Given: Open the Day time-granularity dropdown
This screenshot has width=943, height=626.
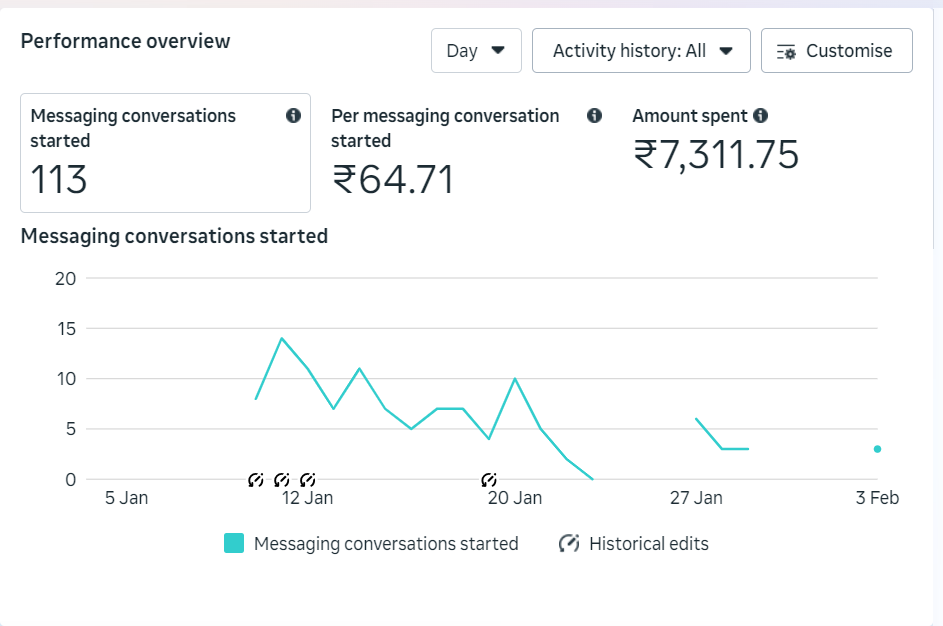Looking at the screenshot, I should (476, 51).
